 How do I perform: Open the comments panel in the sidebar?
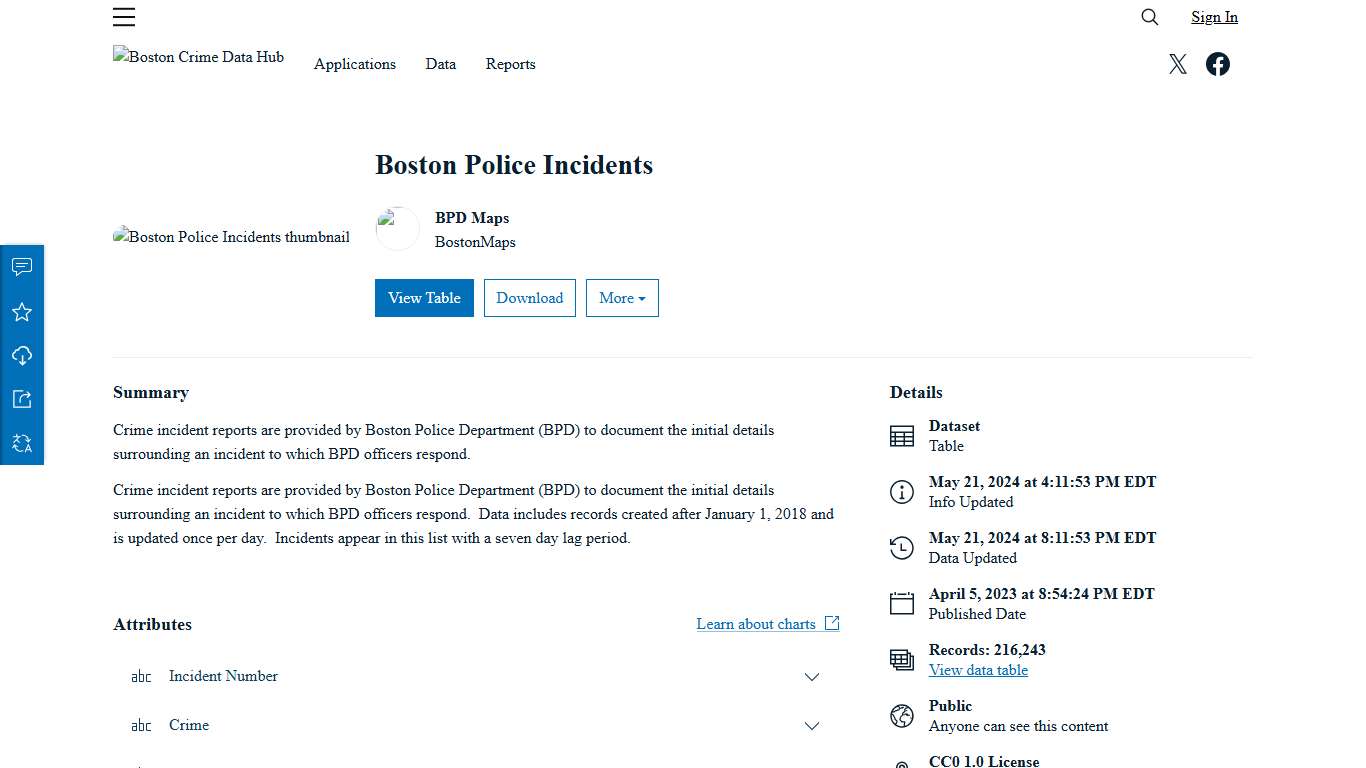(22, 266)
